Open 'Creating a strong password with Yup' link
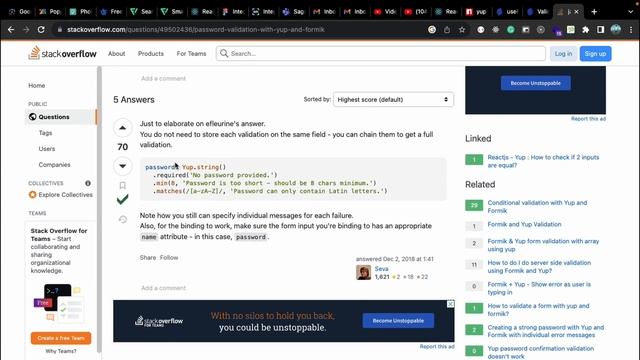This screenshot has width=640, height=360. 545,331
